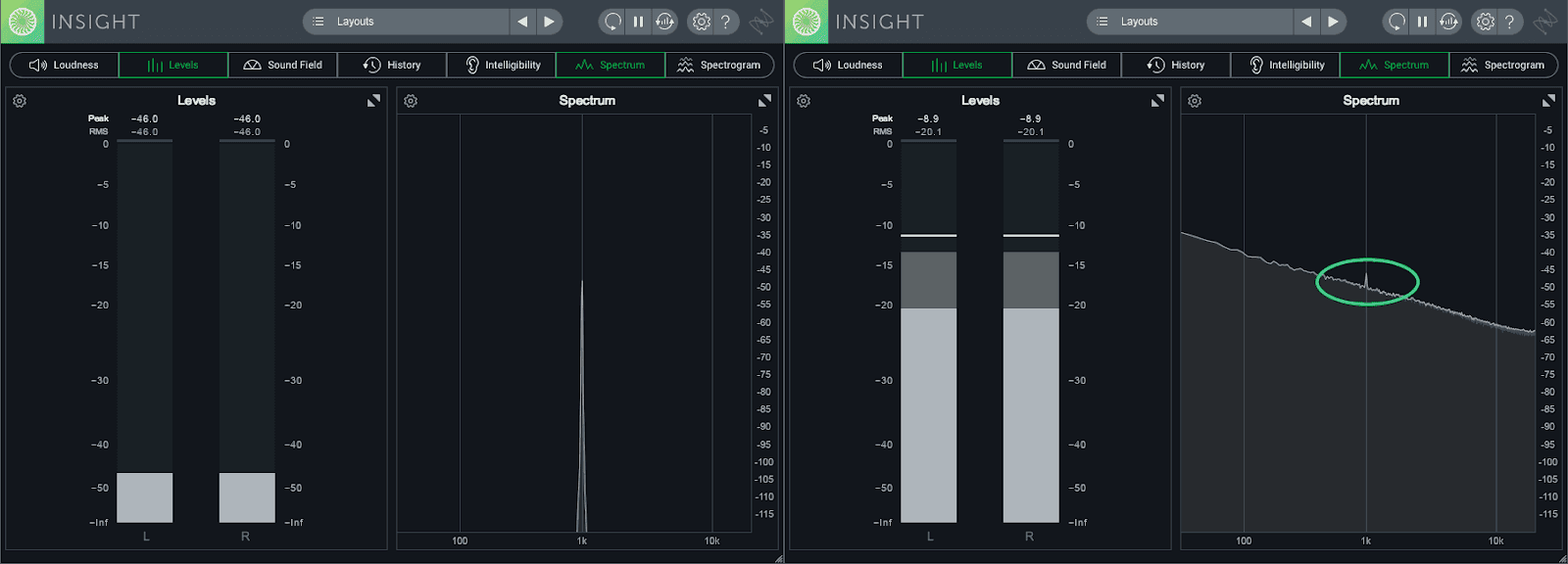Expand the Spectrum panel in right window
The height and width of the screenshot is (564, 1568).
pos(1548,101)
